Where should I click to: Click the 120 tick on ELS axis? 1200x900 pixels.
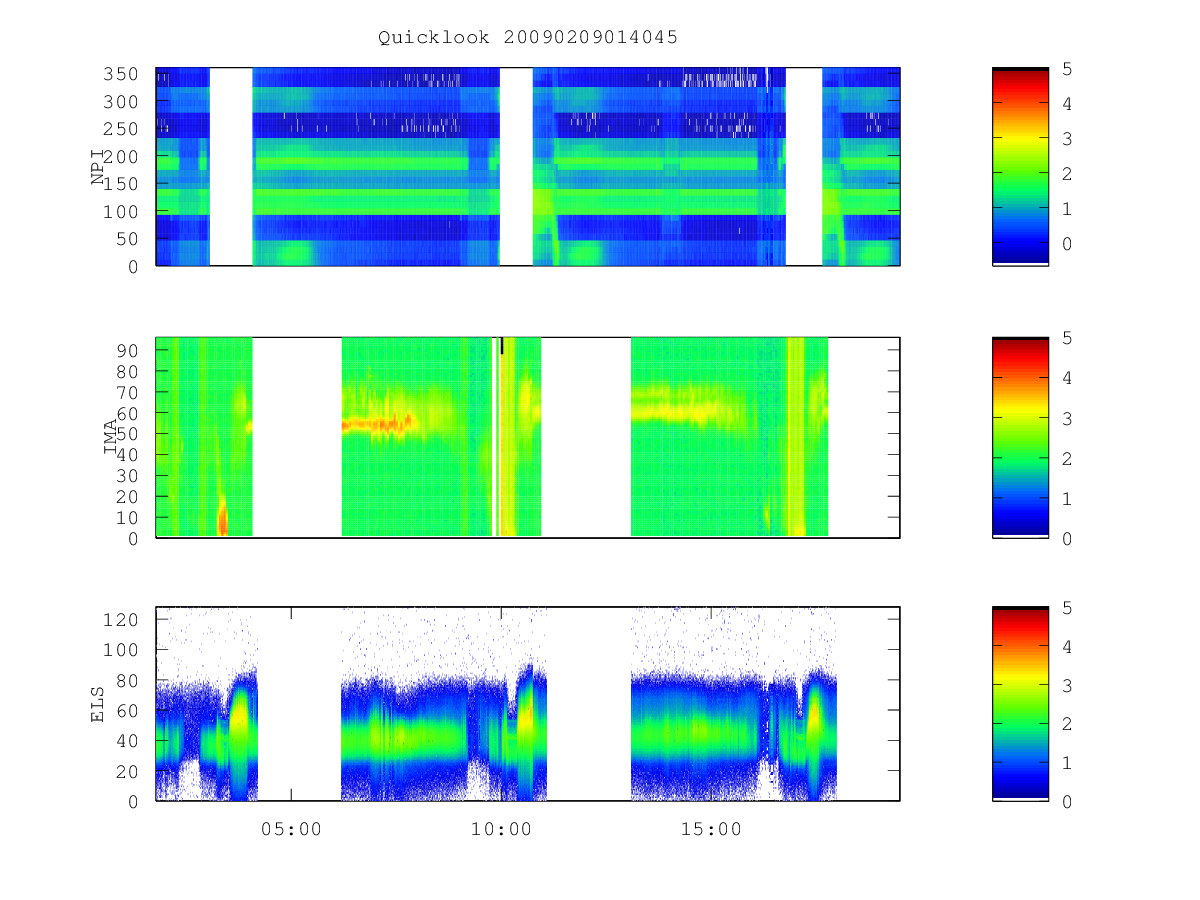pos(122,619)
